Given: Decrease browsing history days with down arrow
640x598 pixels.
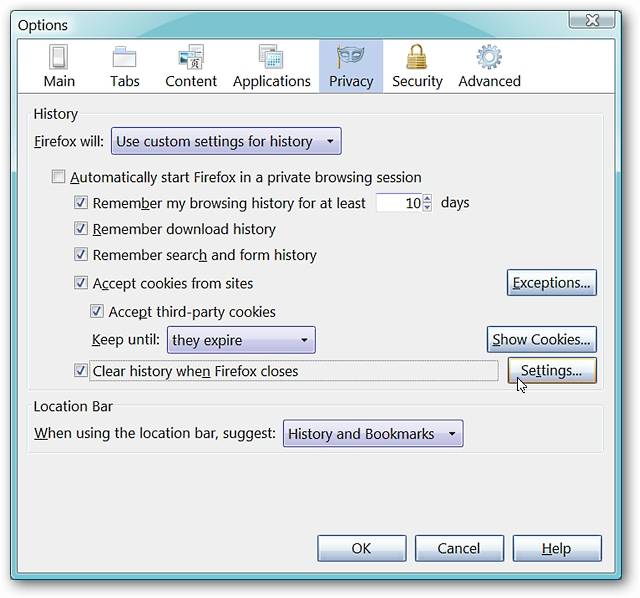Looking at the screenshot, I should point(427,207).
